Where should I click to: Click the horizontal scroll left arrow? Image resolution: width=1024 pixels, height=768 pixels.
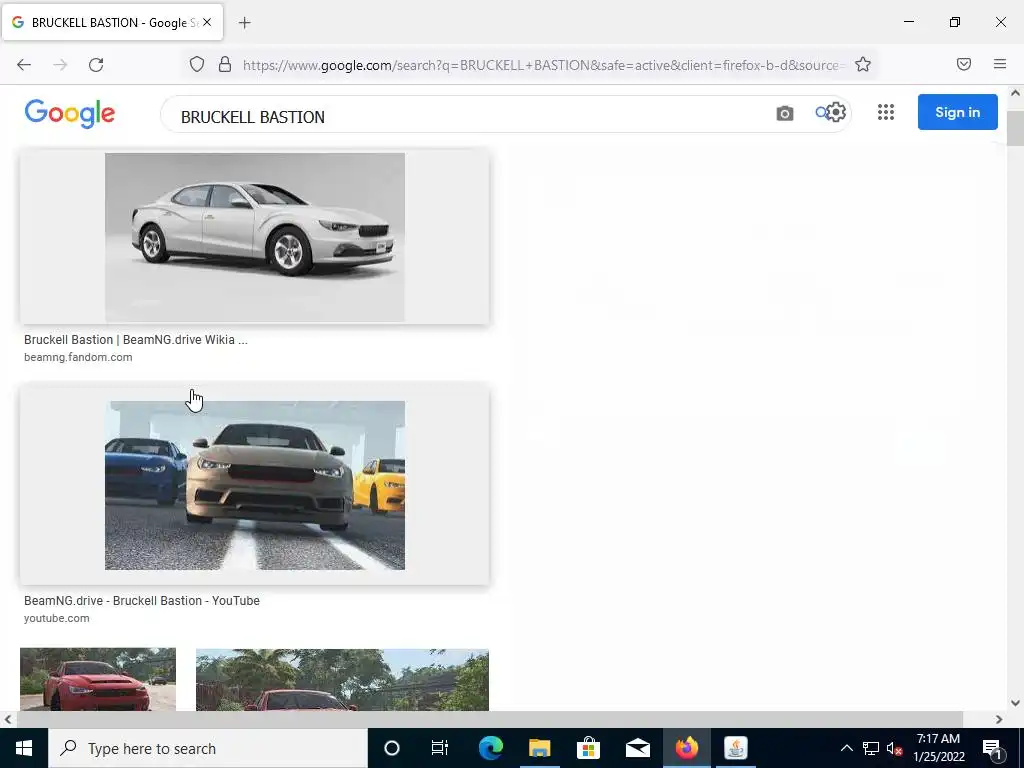click(7, 720)
